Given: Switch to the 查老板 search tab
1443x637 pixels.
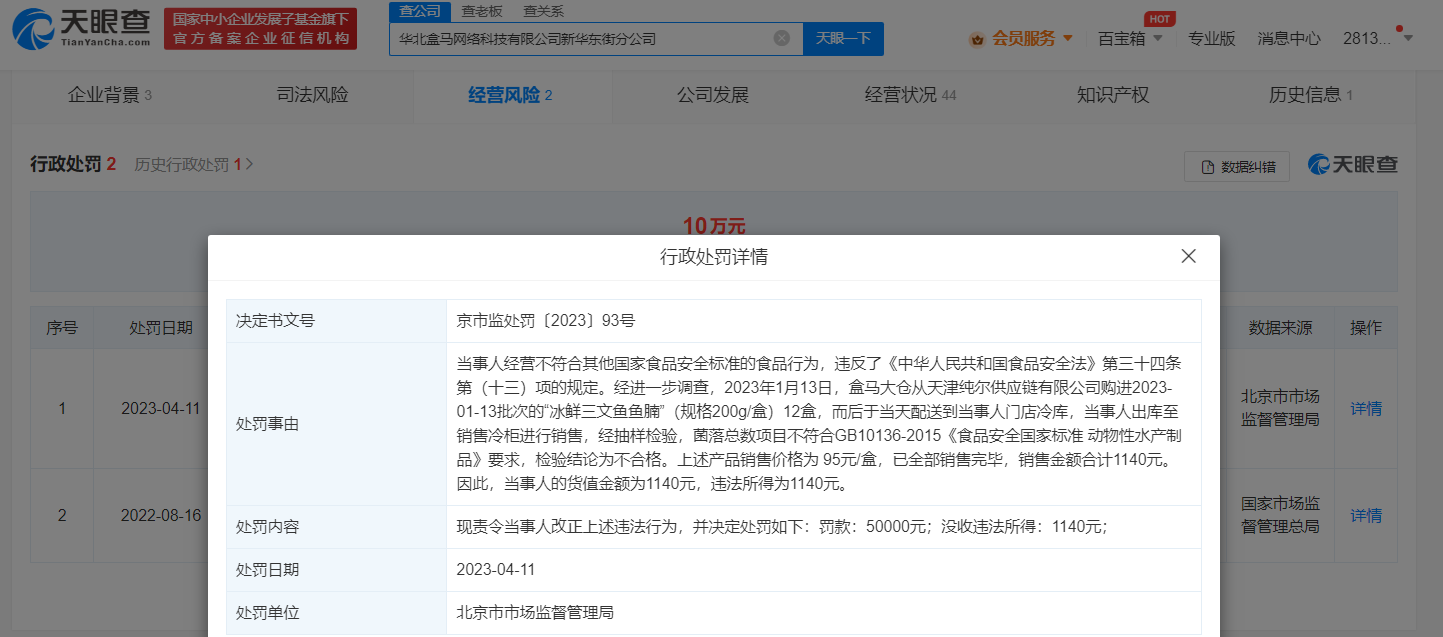Looking at the screenshot, I should coord(482,11).
